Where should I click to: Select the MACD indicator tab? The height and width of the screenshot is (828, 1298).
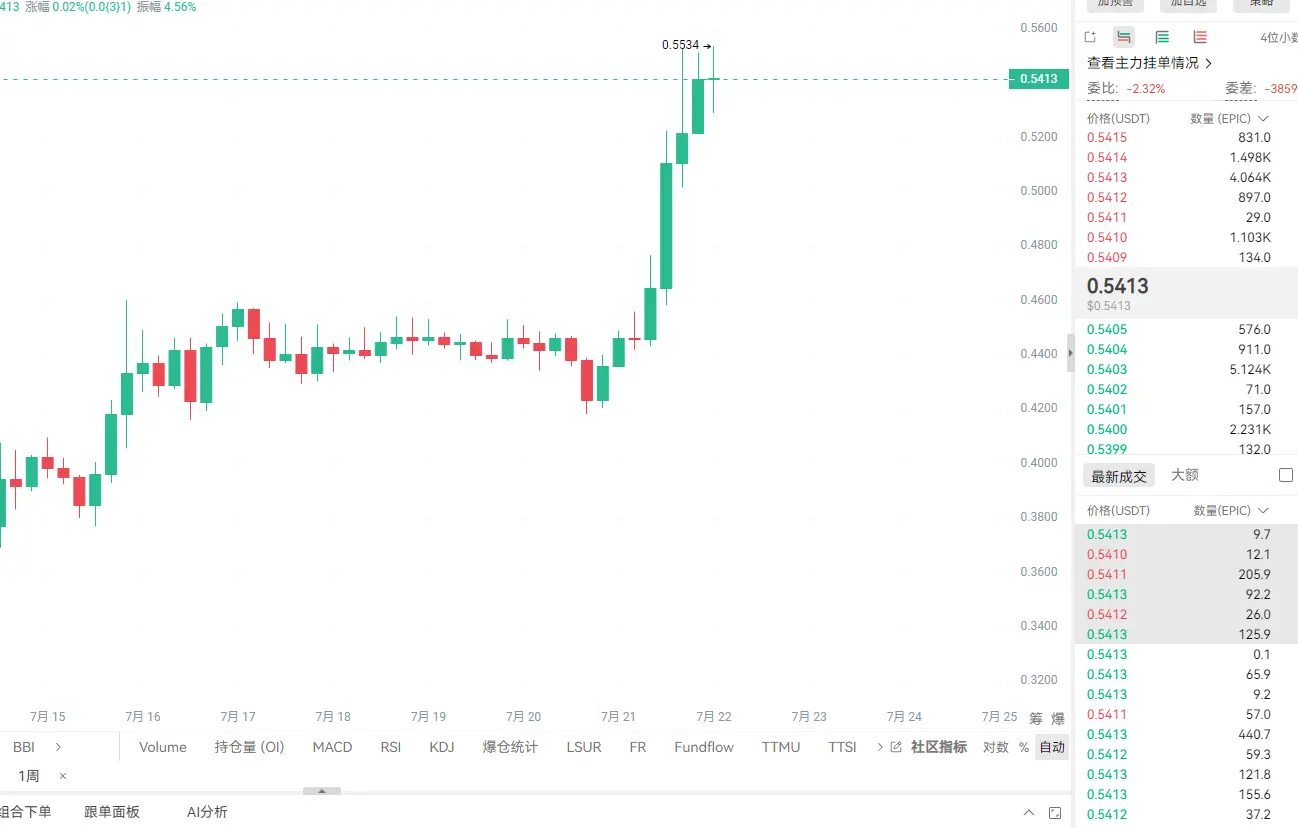(x=332, y=746)
